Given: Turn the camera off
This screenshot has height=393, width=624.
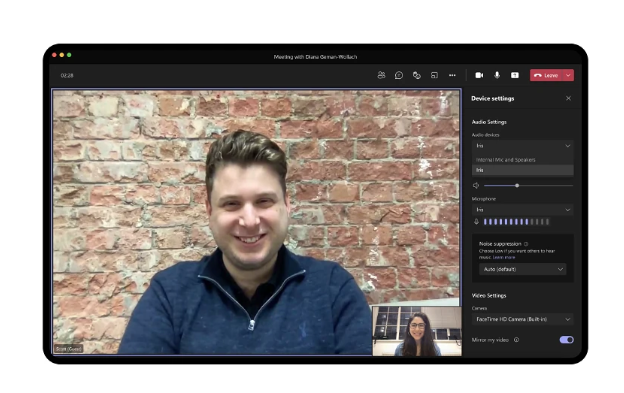Looking at the screenshot, I should coord(479,75).
